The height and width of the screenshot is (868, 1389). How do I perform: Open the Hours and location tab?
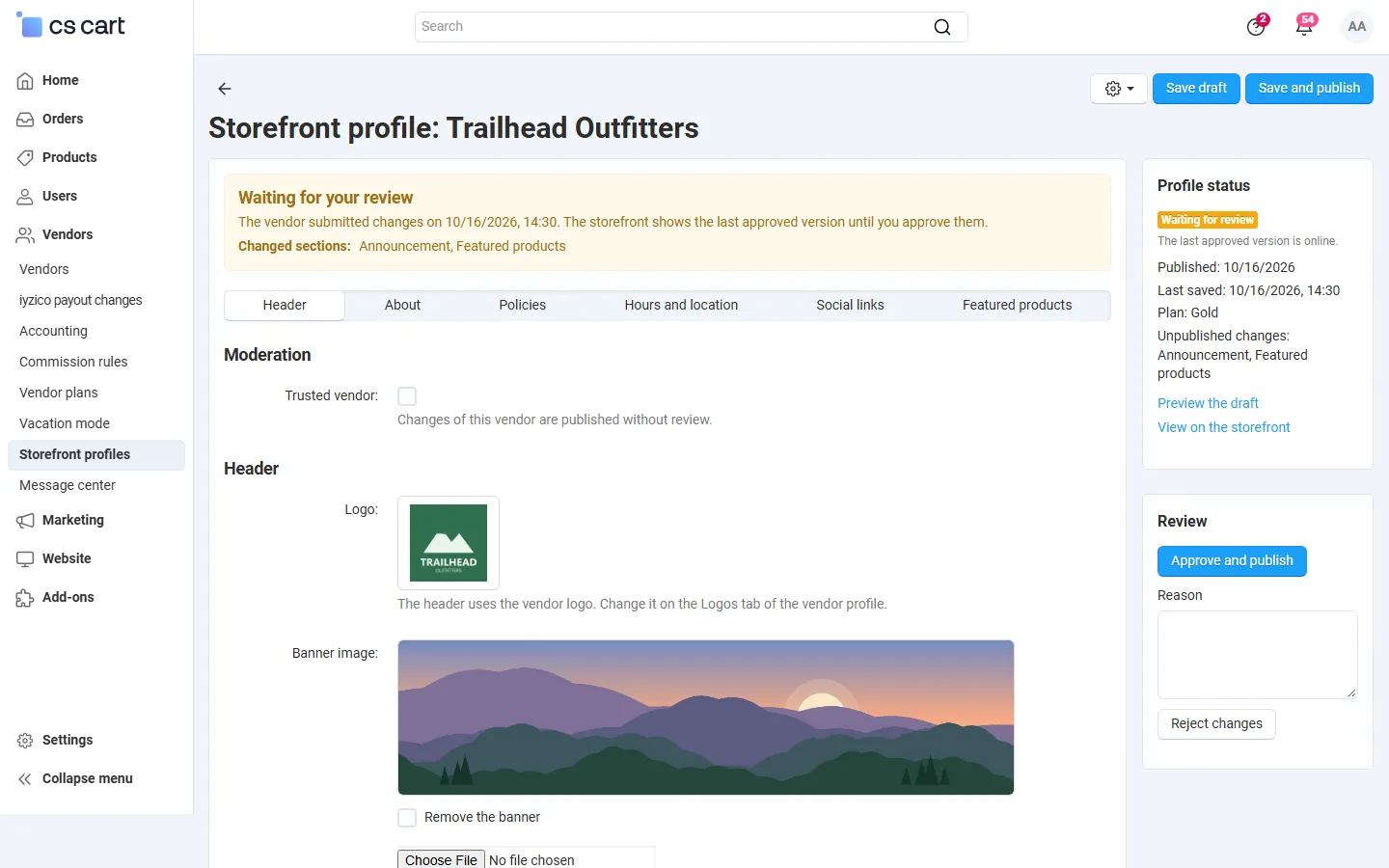(681, 305)
